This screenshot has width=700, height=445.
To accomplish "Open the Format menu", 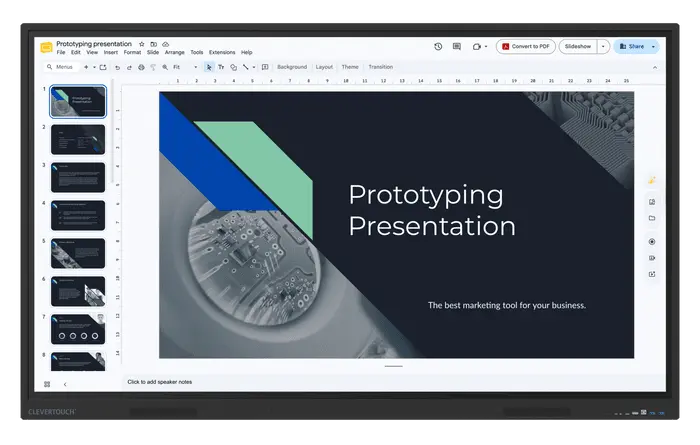I will [x=132, y=53].
